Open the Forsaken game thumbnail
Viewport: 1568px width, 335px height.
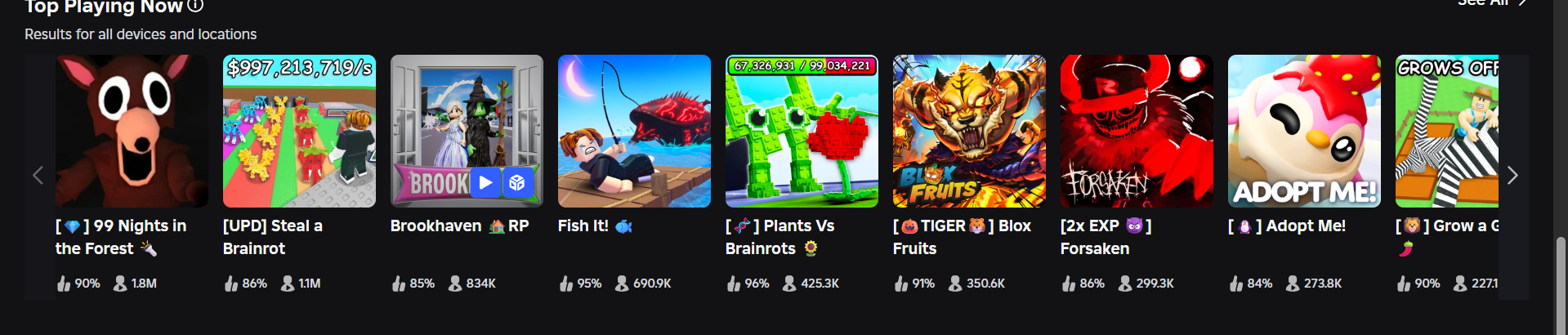[x=1137, y=131]
